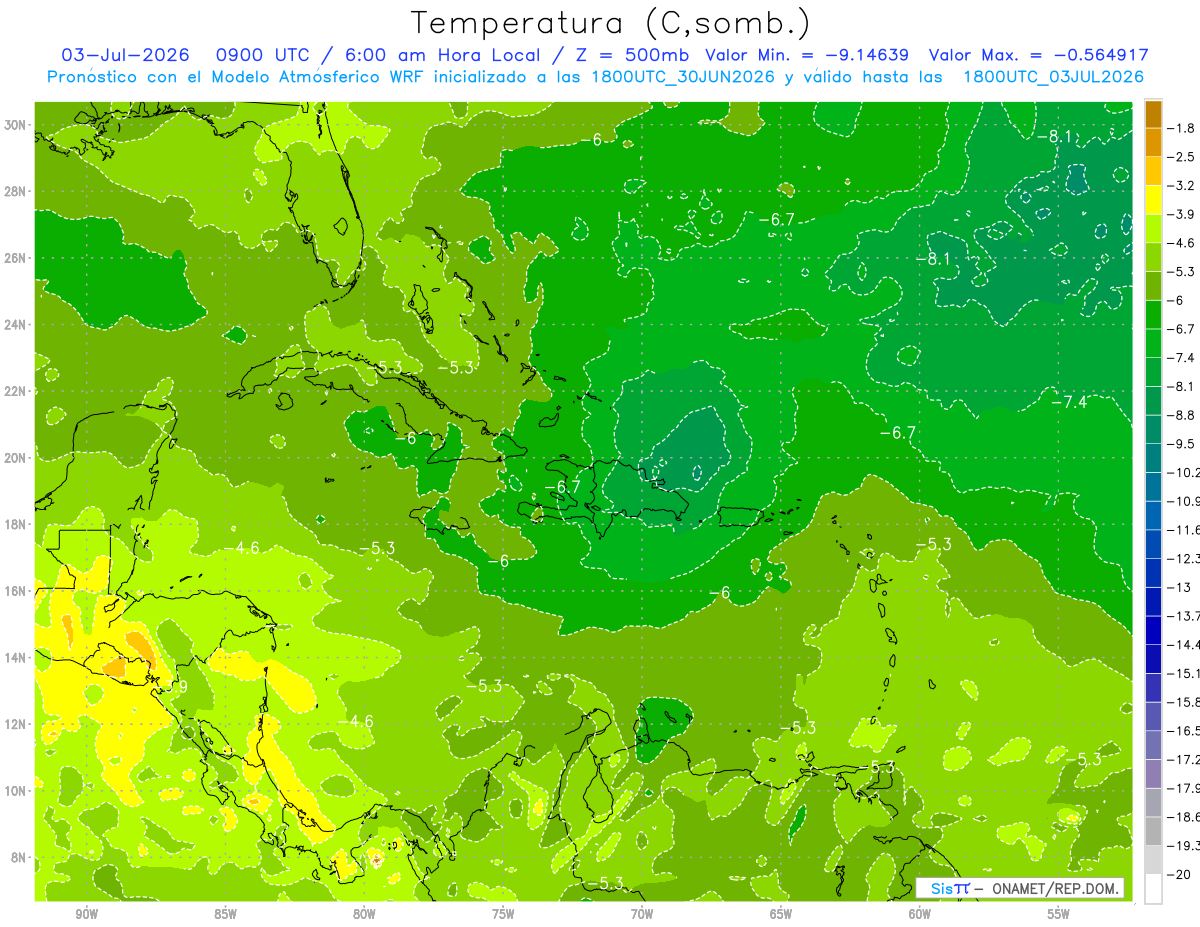
Task: Click the "75W" longitude axis label
Action: 503,915
